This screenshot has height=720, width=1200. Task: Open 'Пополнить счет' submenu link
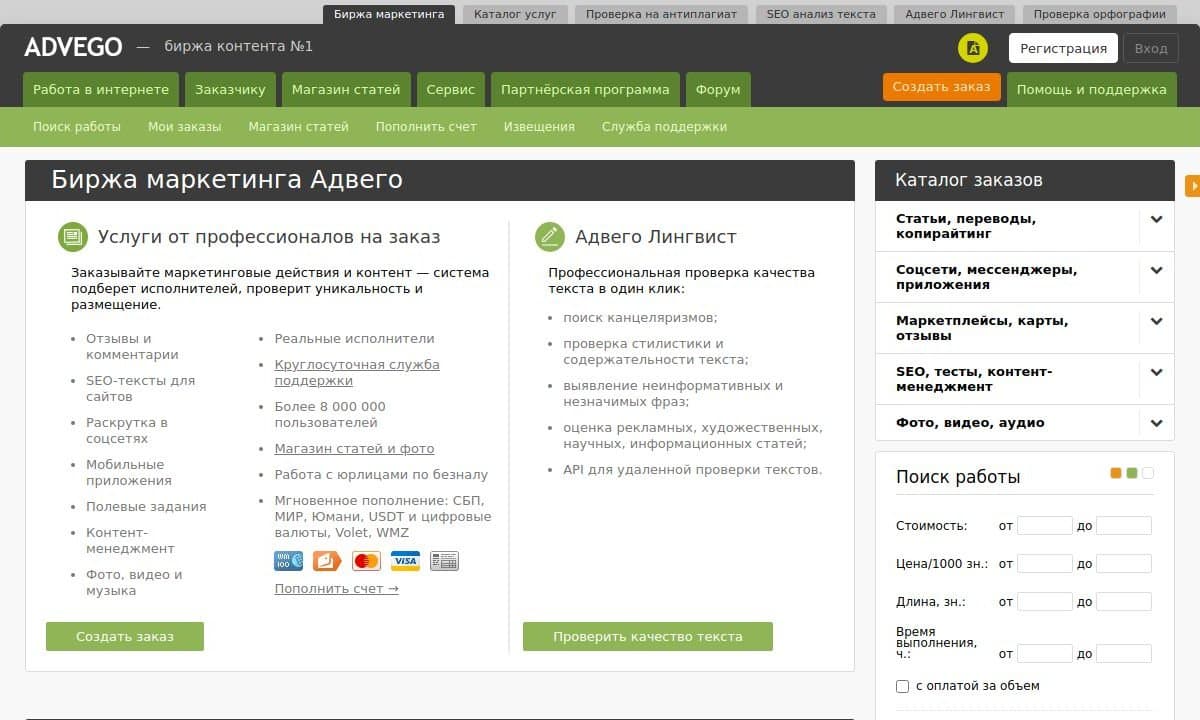coord(426,127)
